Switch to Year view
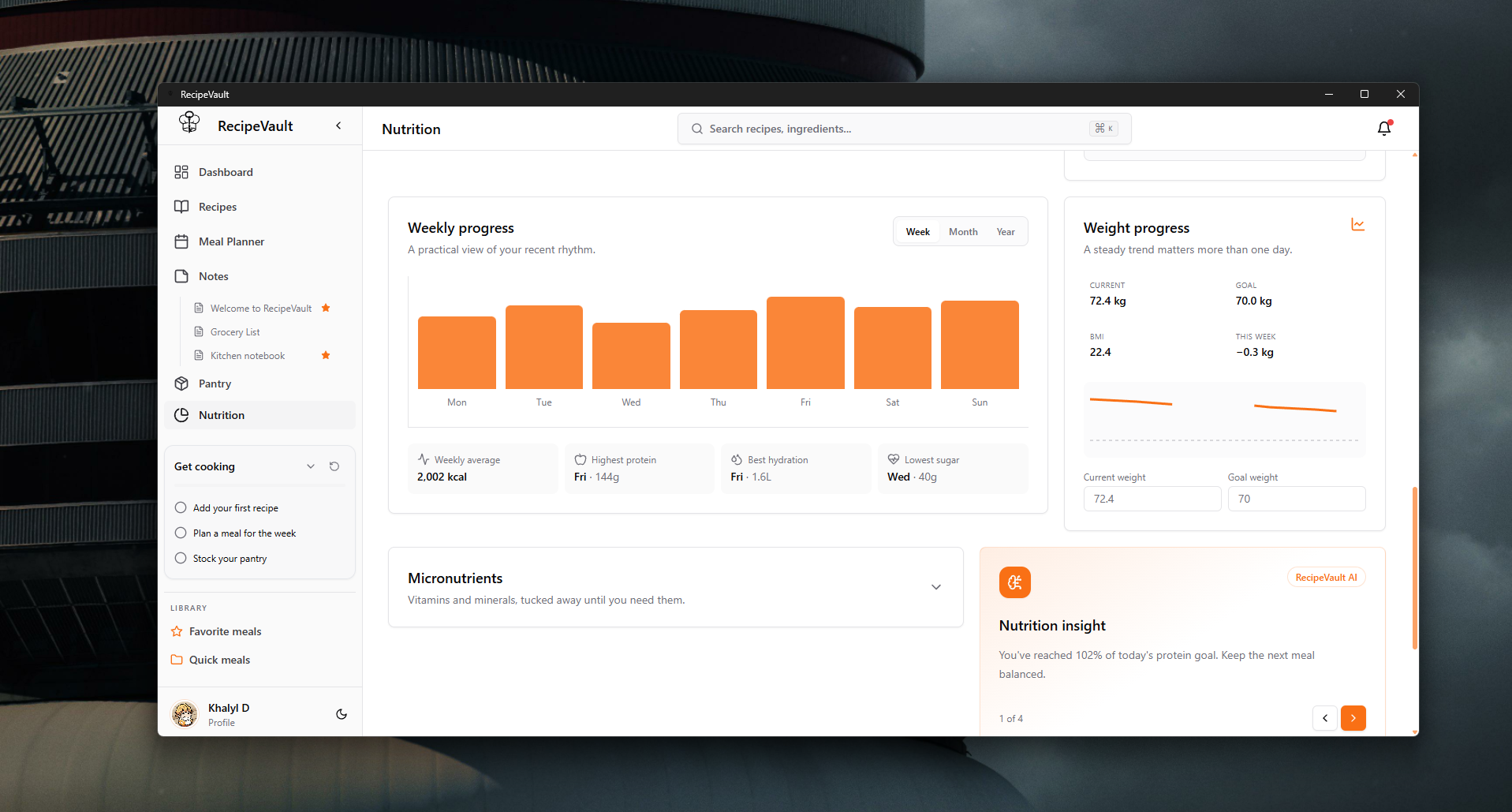The height and width of the screenshot is (812, 1512). coord(1006,232)
